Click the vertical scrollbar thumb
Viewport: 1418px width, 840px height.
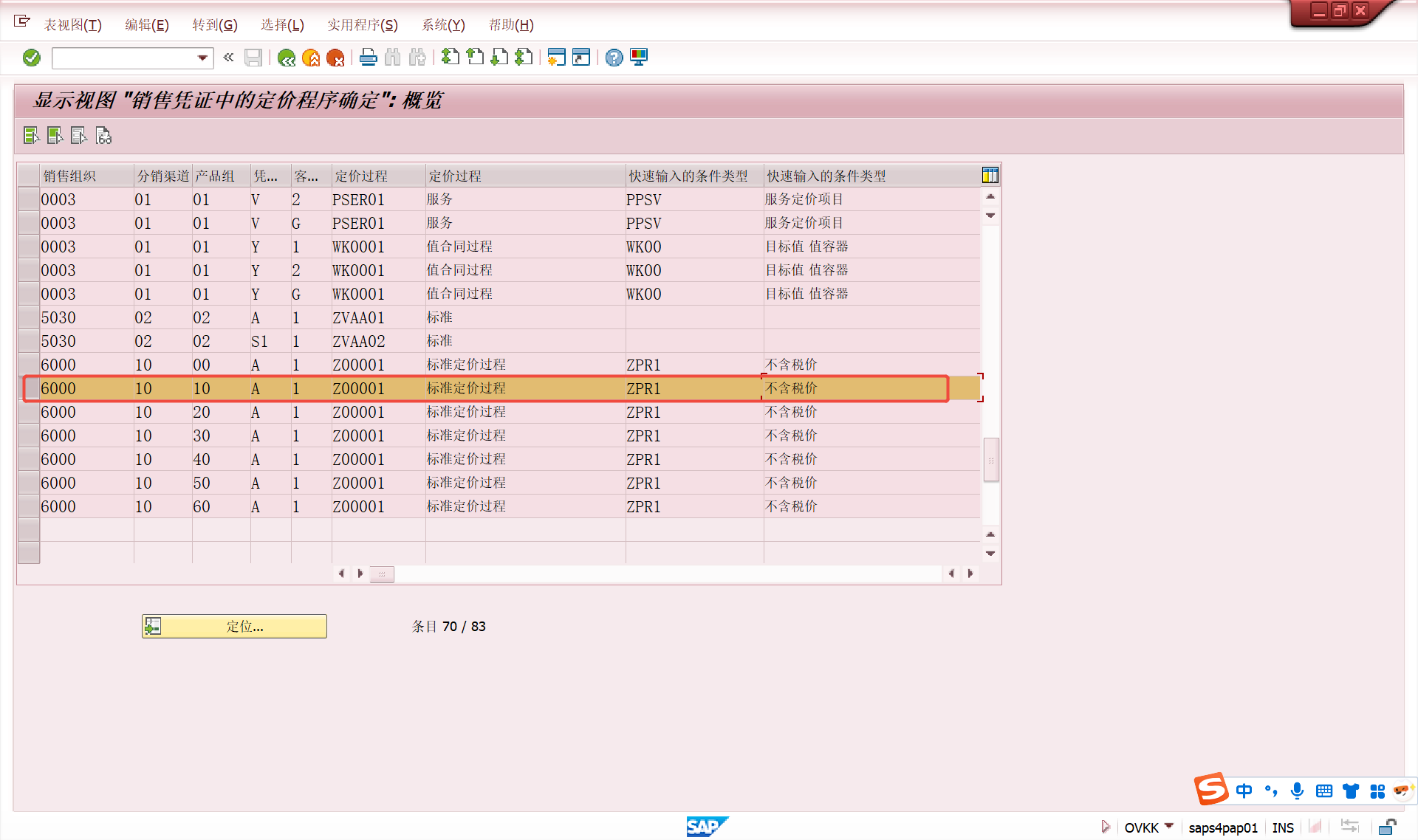[x=991, y=460]
